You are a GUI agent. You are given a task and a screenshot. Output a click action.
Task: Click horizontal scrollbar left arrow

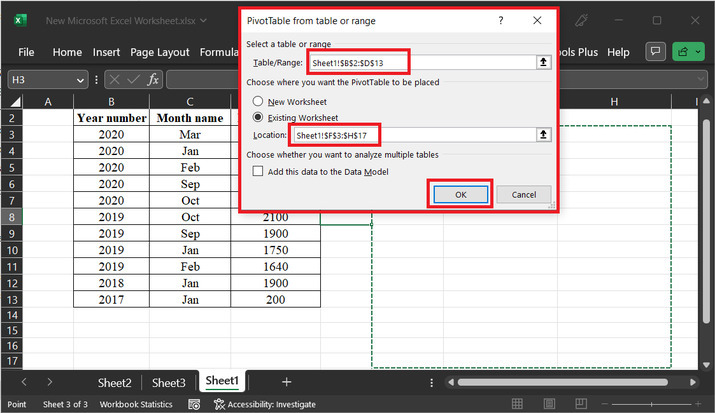click(451, 382)
